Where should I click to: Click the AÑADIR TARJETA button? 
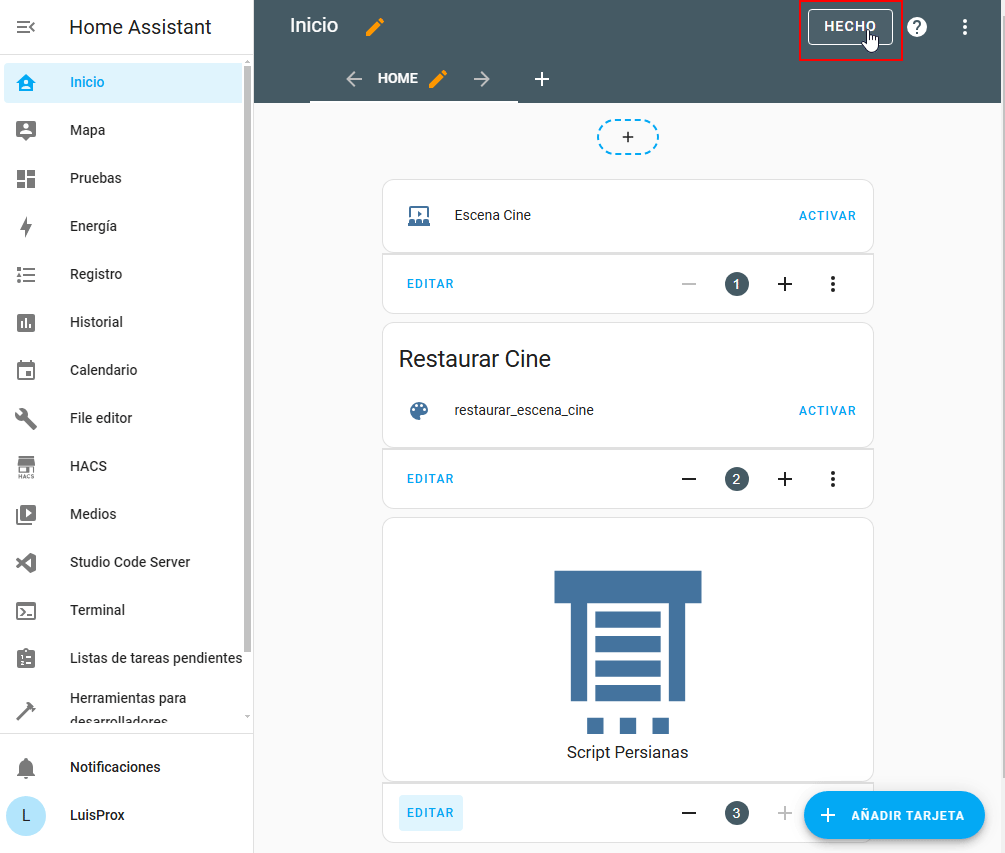[x=894, y=815]
